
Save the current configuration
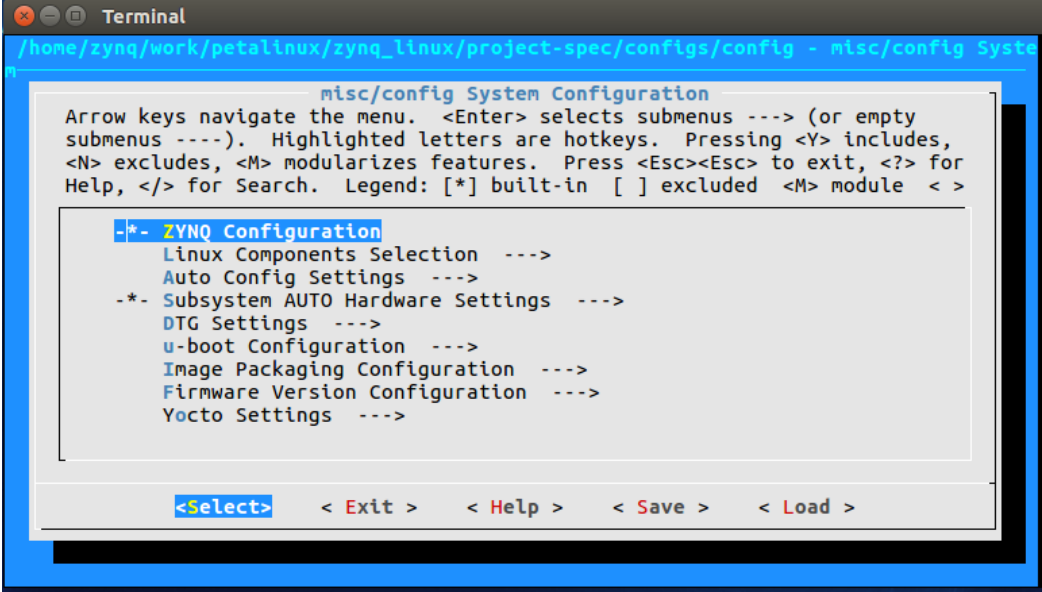click(x=658, y=507)
